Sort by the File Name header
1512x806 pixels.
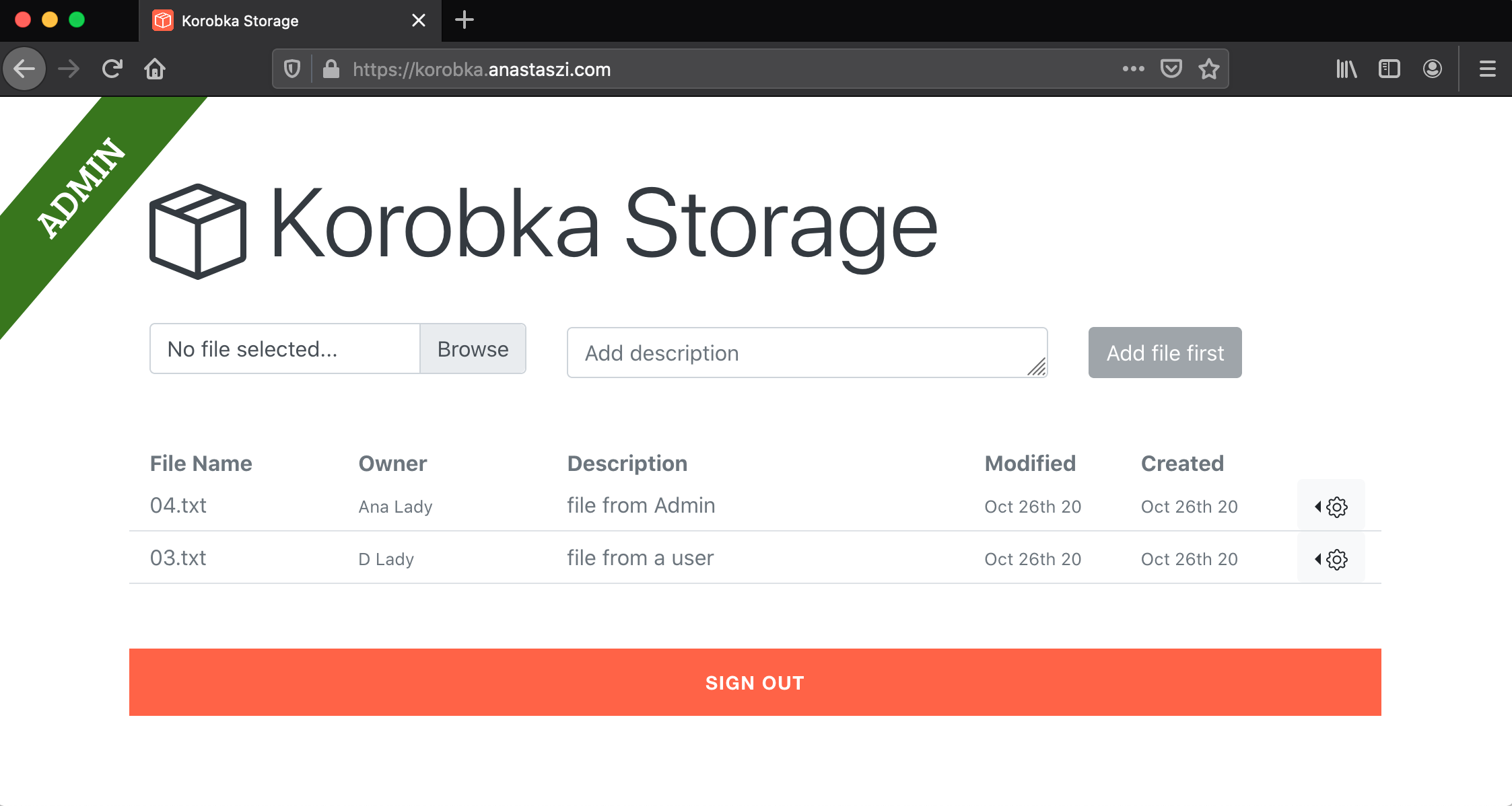click(x=201, y=463)
